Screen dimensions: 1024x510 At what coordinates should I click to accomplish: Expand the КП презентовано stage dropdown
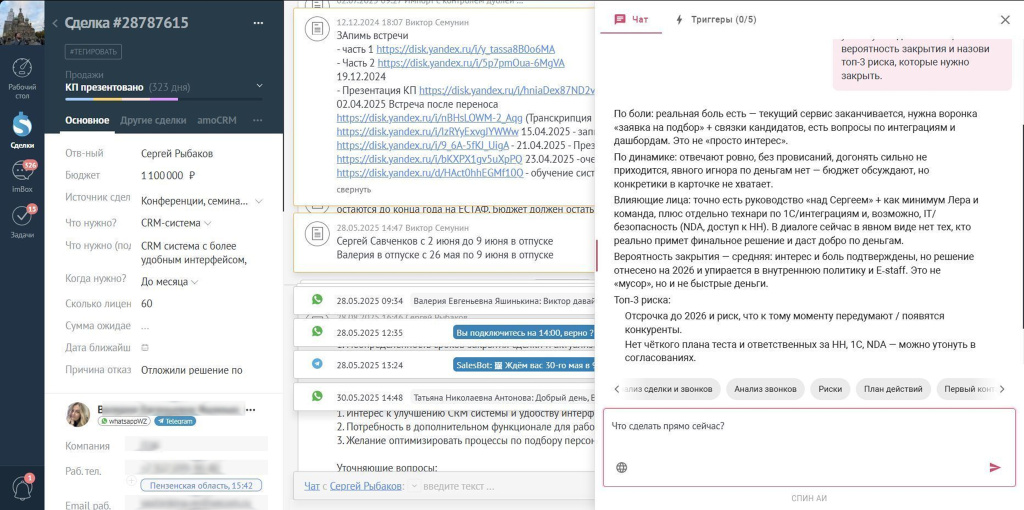(259, 86)
